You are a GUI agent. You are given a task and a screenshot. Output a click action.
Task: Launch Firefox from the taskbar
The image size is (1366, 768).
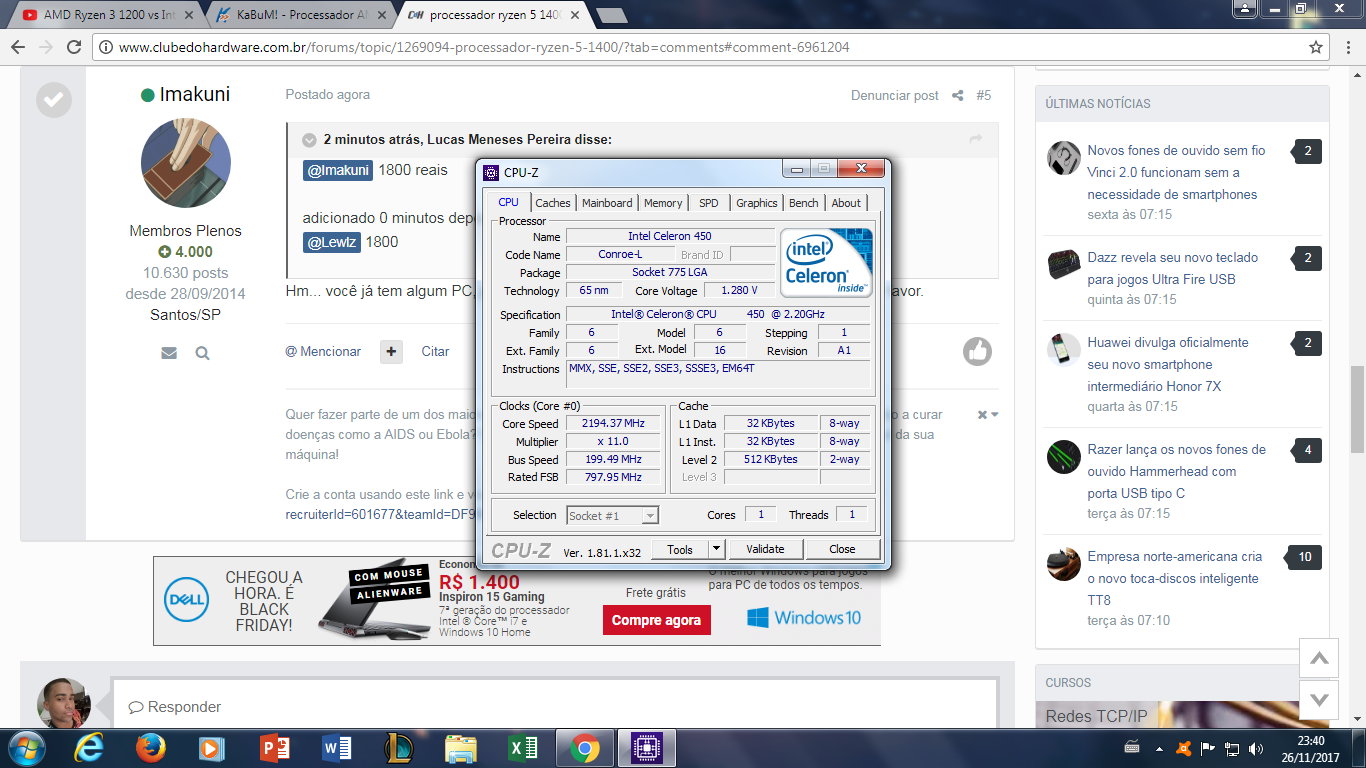click(151, 748)
